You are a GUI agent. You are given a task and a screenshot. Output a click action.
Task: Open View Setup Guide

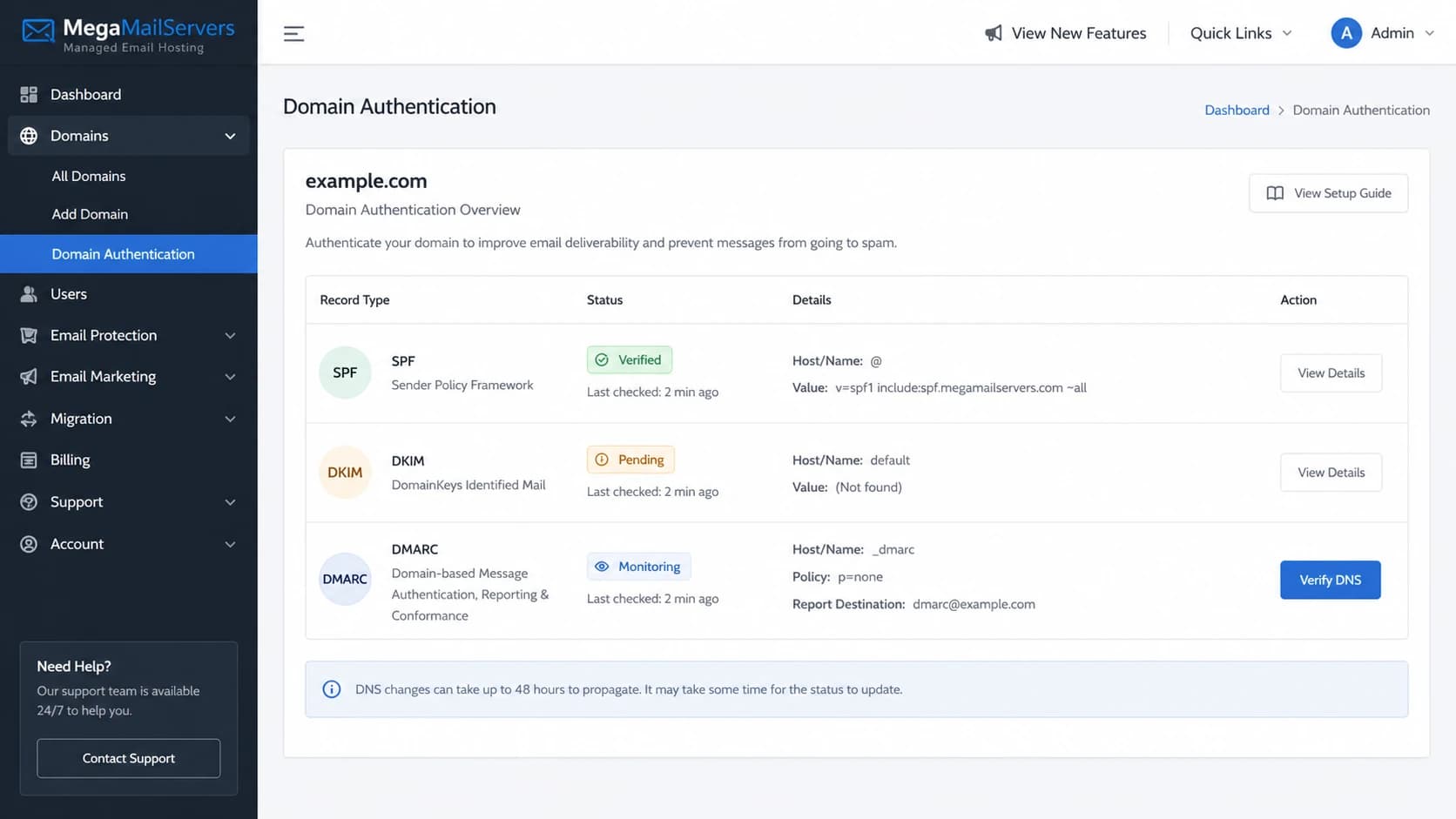pyautogui.click(x=1328, y=193)
